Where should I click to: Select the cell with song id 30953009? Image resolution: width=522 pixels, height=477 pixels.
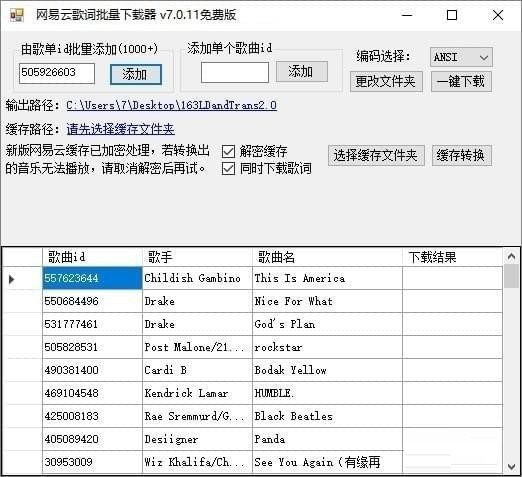click(92, 462)
